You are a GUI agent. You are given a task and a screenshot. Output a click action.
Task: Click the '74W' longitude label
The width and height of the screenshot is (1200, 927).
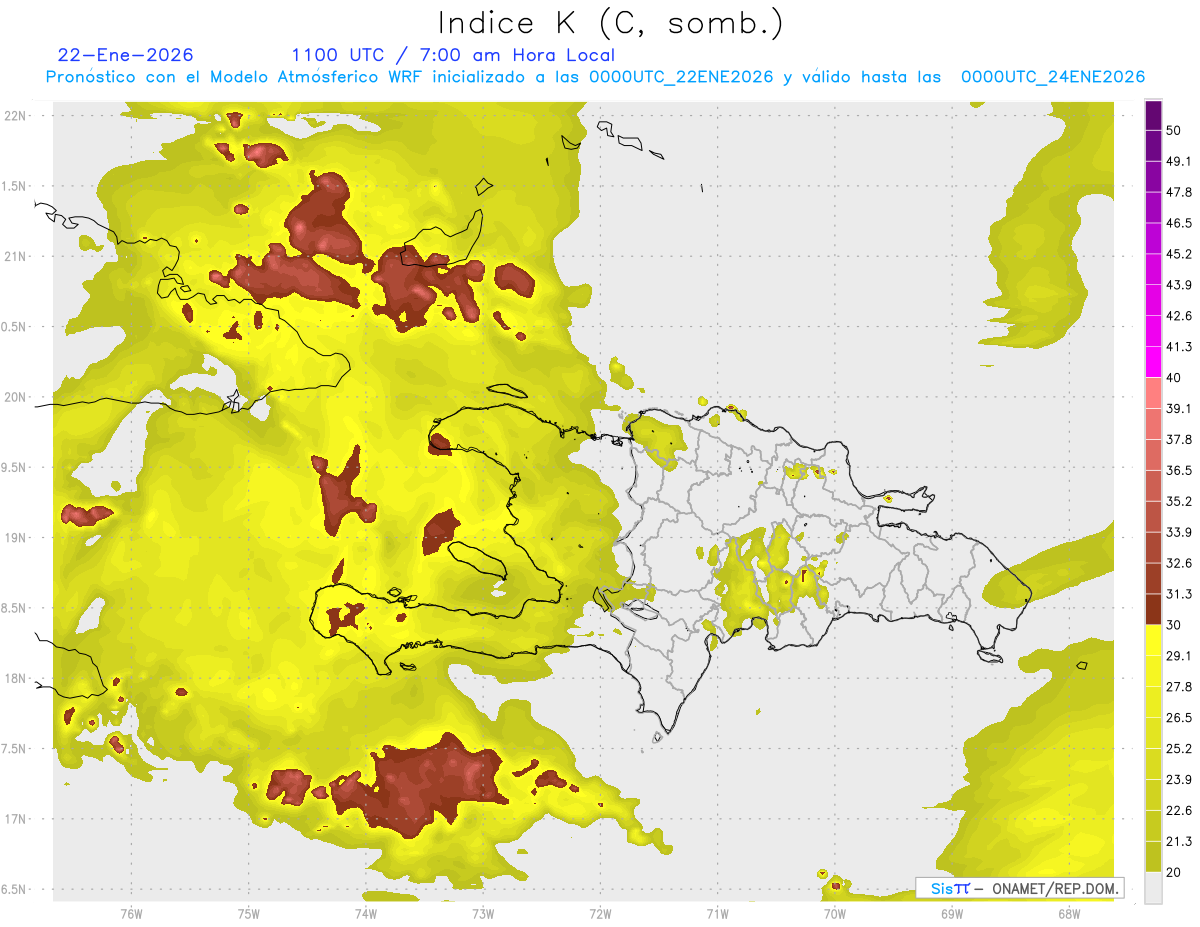click(x=366, y=913)
